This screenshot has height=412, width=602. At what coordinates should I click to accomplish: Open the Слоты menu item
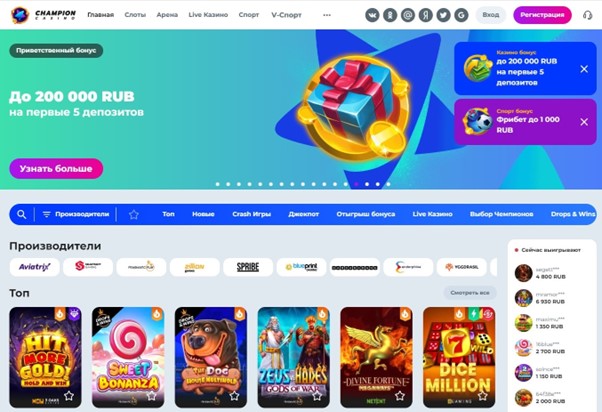point(135,15)
